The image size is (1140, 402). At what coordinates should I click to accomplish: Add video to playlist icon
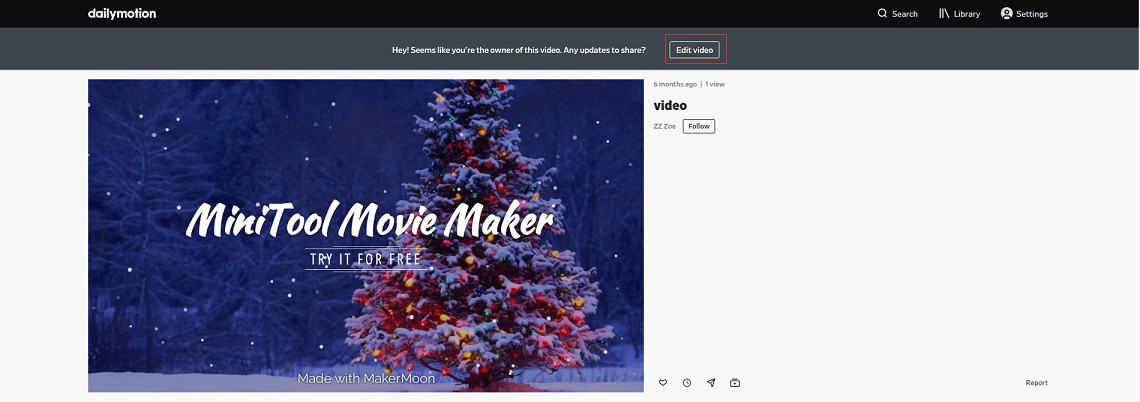[x=735, y=382]
